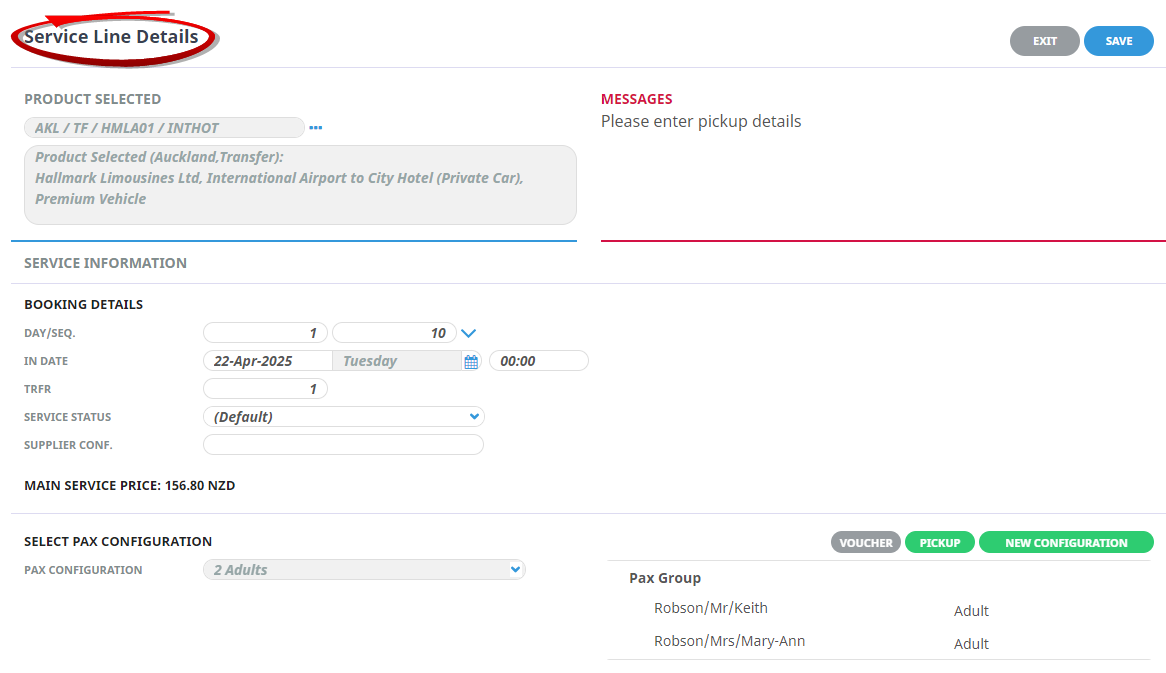
Task: Click the In Date field showing 22-Apr-2025
Action: pyautogui.click(x=267, y=361)
